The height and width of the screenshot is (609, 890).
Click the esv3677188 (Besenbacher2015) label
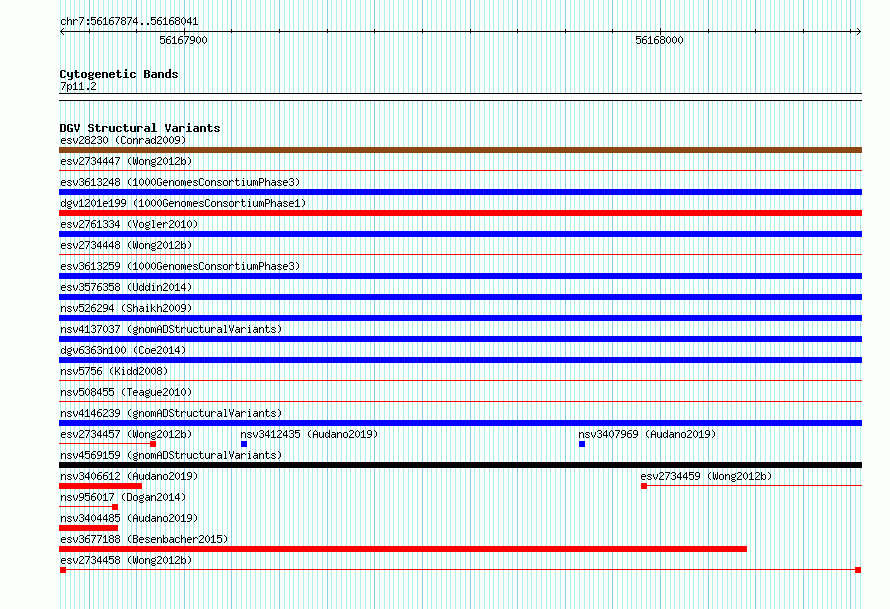coord(144,539)
